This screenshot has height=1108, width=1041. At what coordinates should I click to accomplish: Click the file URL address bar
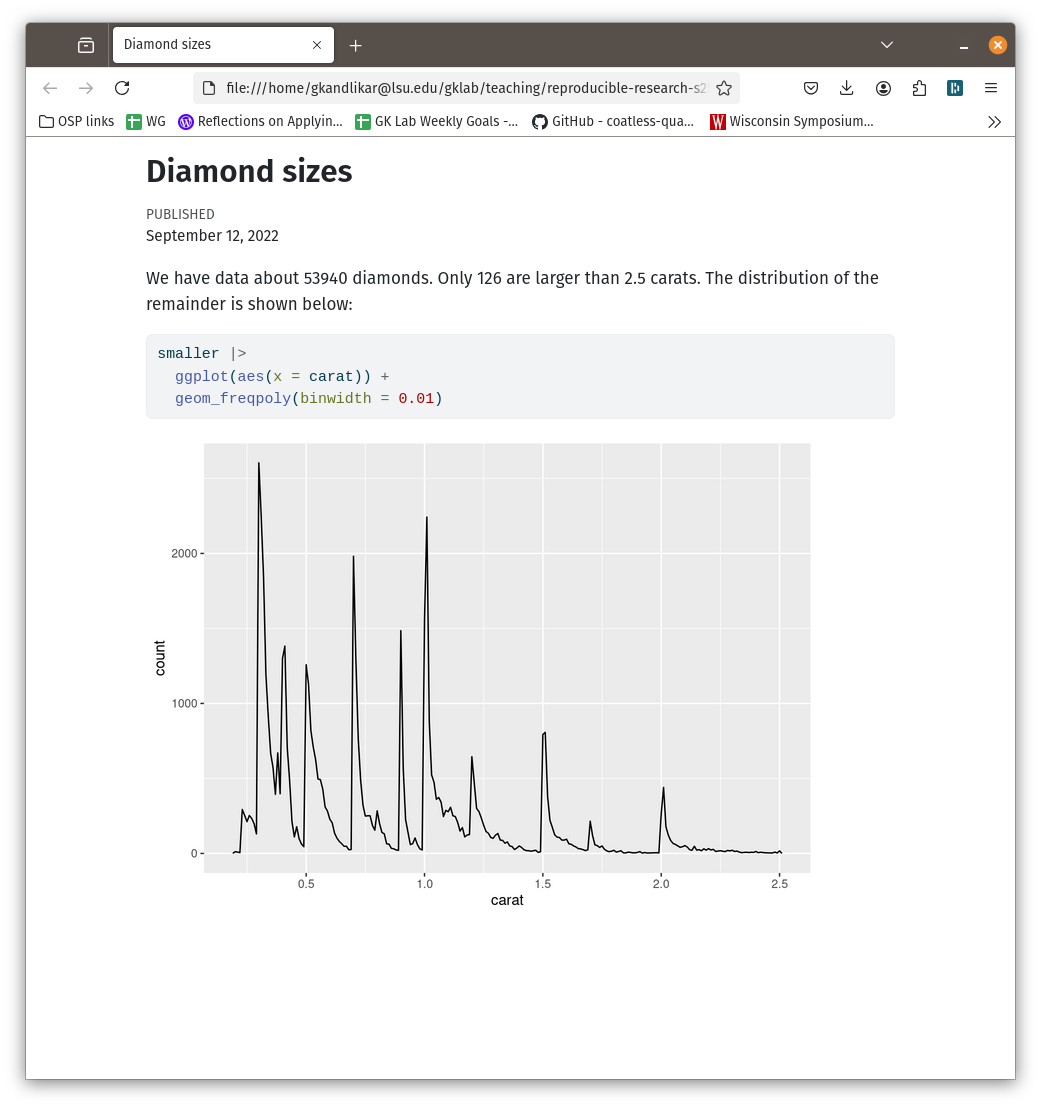tap(460, 88)
